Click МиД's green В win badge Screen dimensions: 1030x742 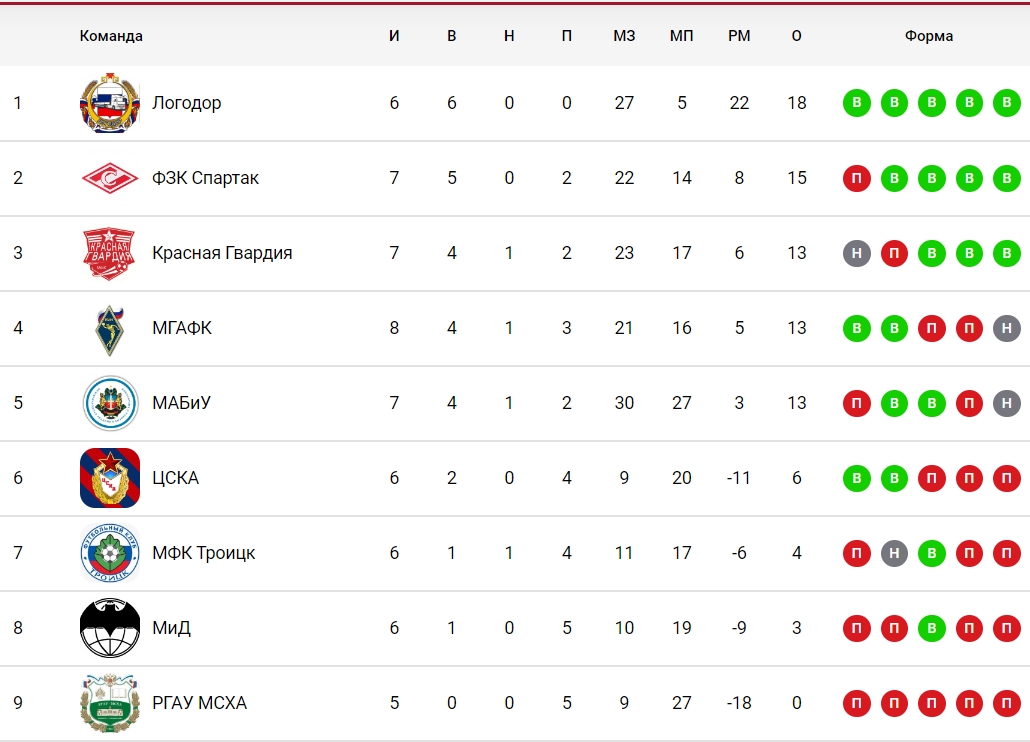pyautogui.click(x=931, y=628)
